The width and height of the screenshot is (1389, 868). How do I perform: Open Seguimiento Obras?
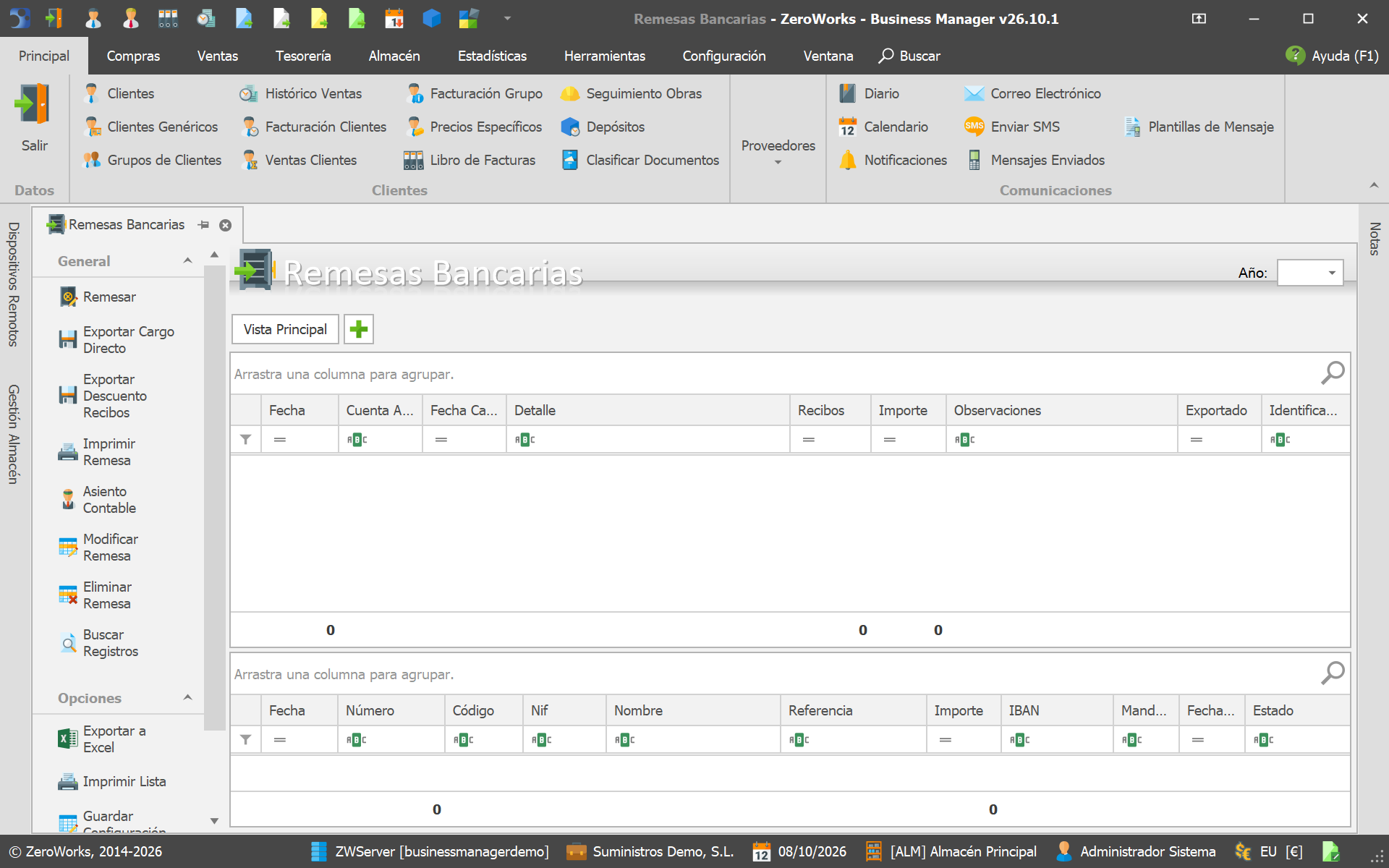632,93
